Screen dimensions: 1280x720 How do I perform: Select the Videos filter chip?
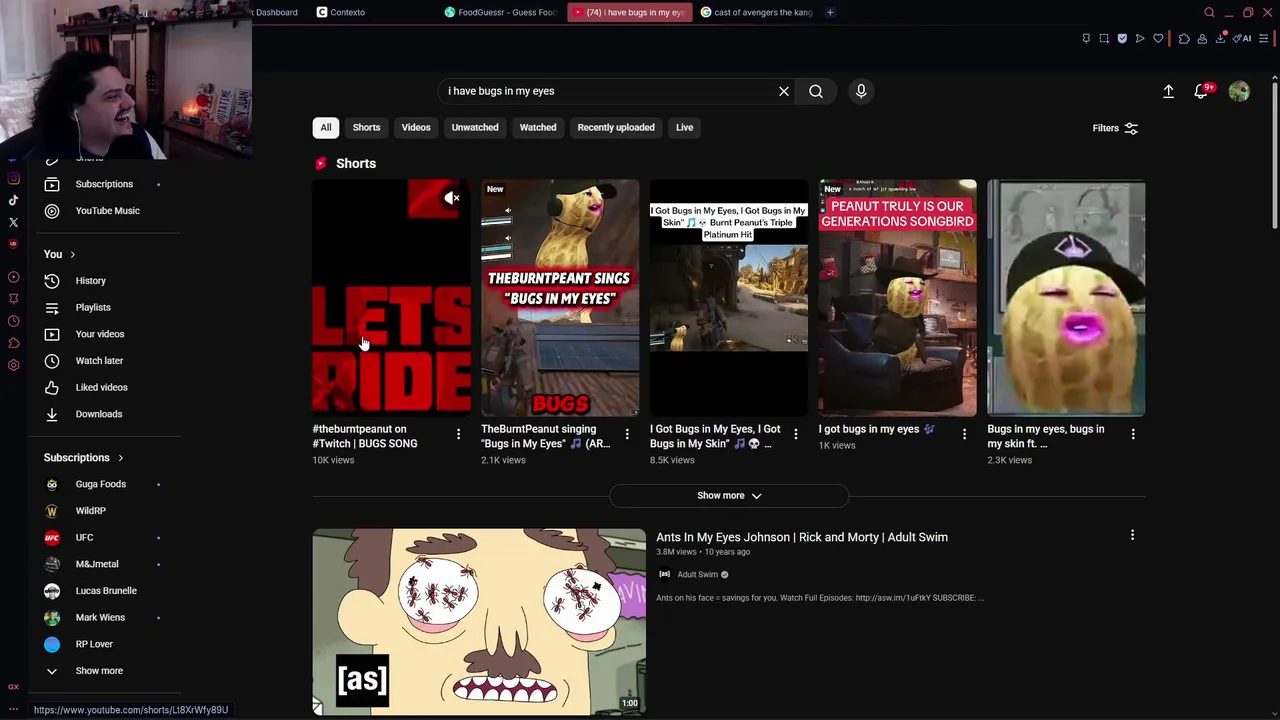(416, 127)
